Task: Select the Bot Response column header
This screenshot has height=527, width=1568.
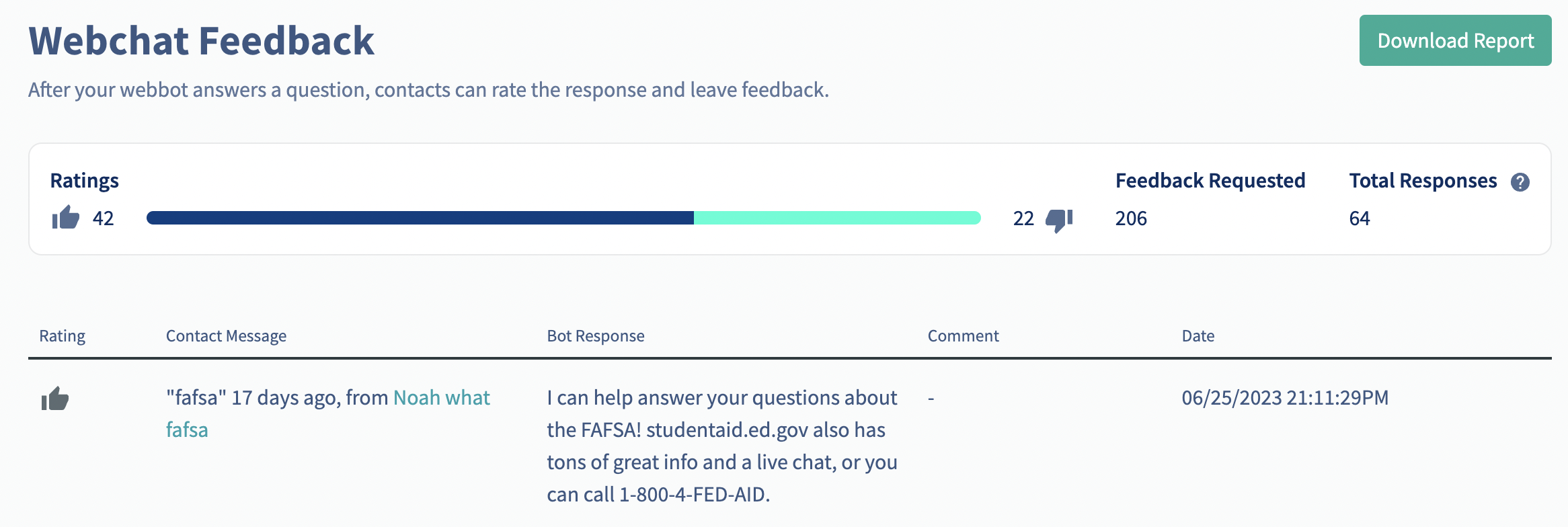Action: pos(596,335)
